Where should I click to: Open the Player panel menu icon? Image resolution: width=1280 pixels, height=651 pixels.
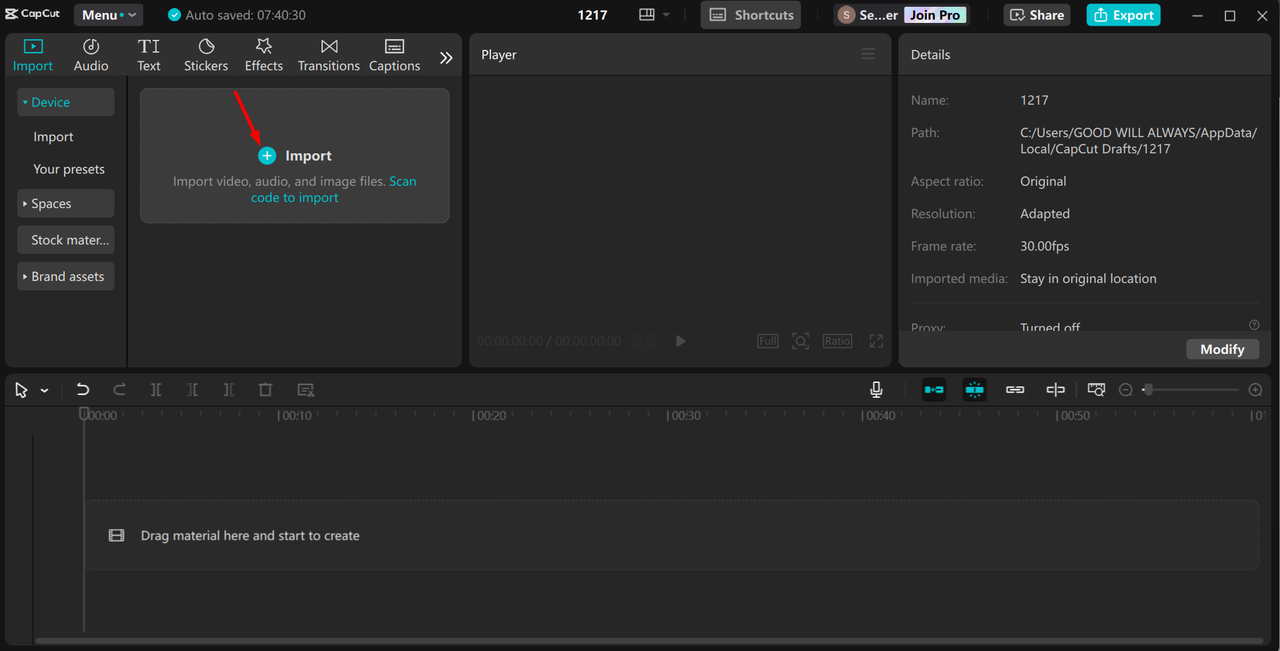coord(868,54)
